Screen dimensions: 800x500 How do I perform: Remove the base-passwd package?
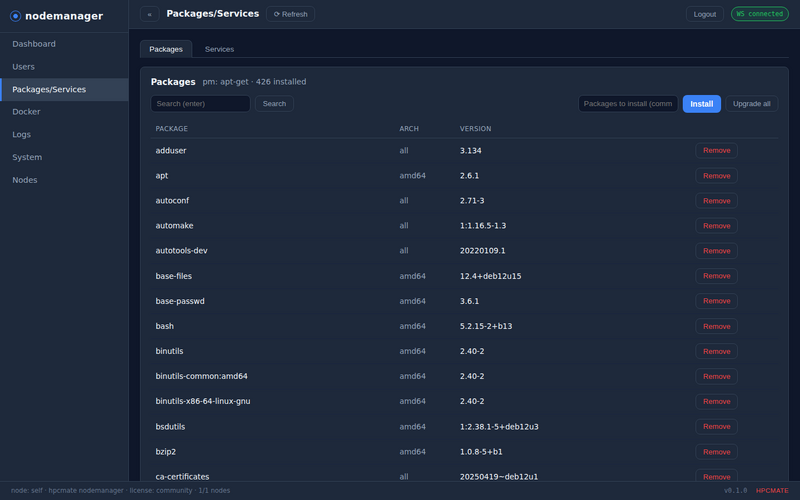(x=716, y=301)
